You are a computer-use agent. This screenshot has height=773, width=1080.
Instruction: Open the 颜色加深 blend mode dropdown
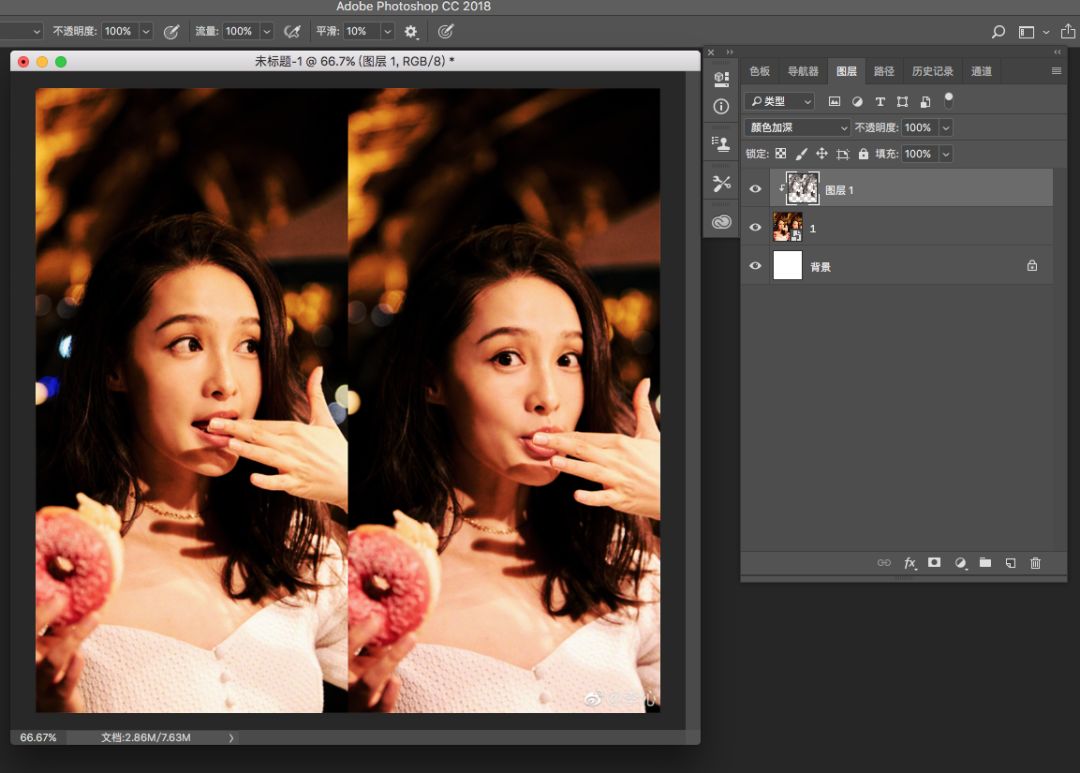[x=797, y=128]
